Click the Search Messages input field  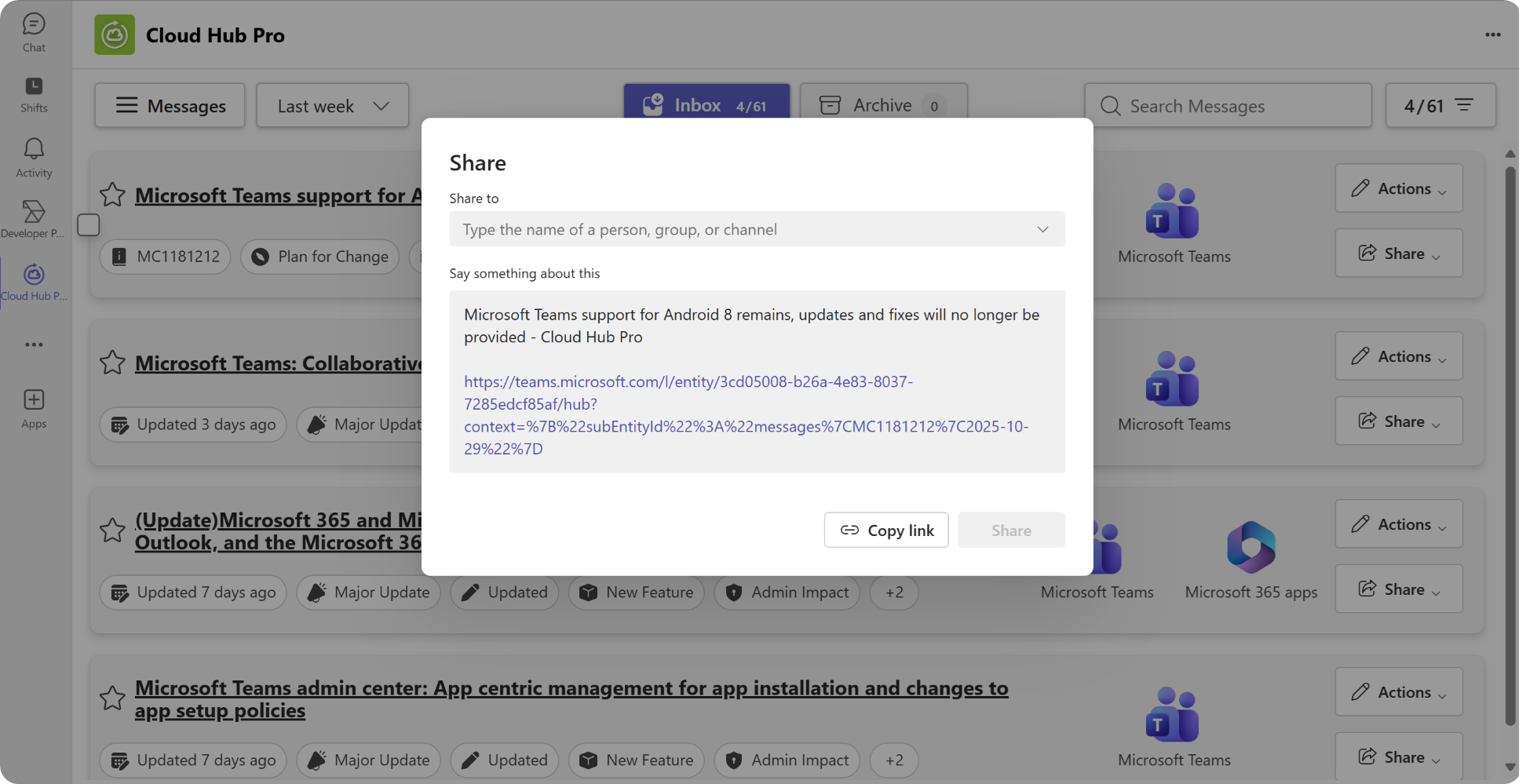(1225, 105)
